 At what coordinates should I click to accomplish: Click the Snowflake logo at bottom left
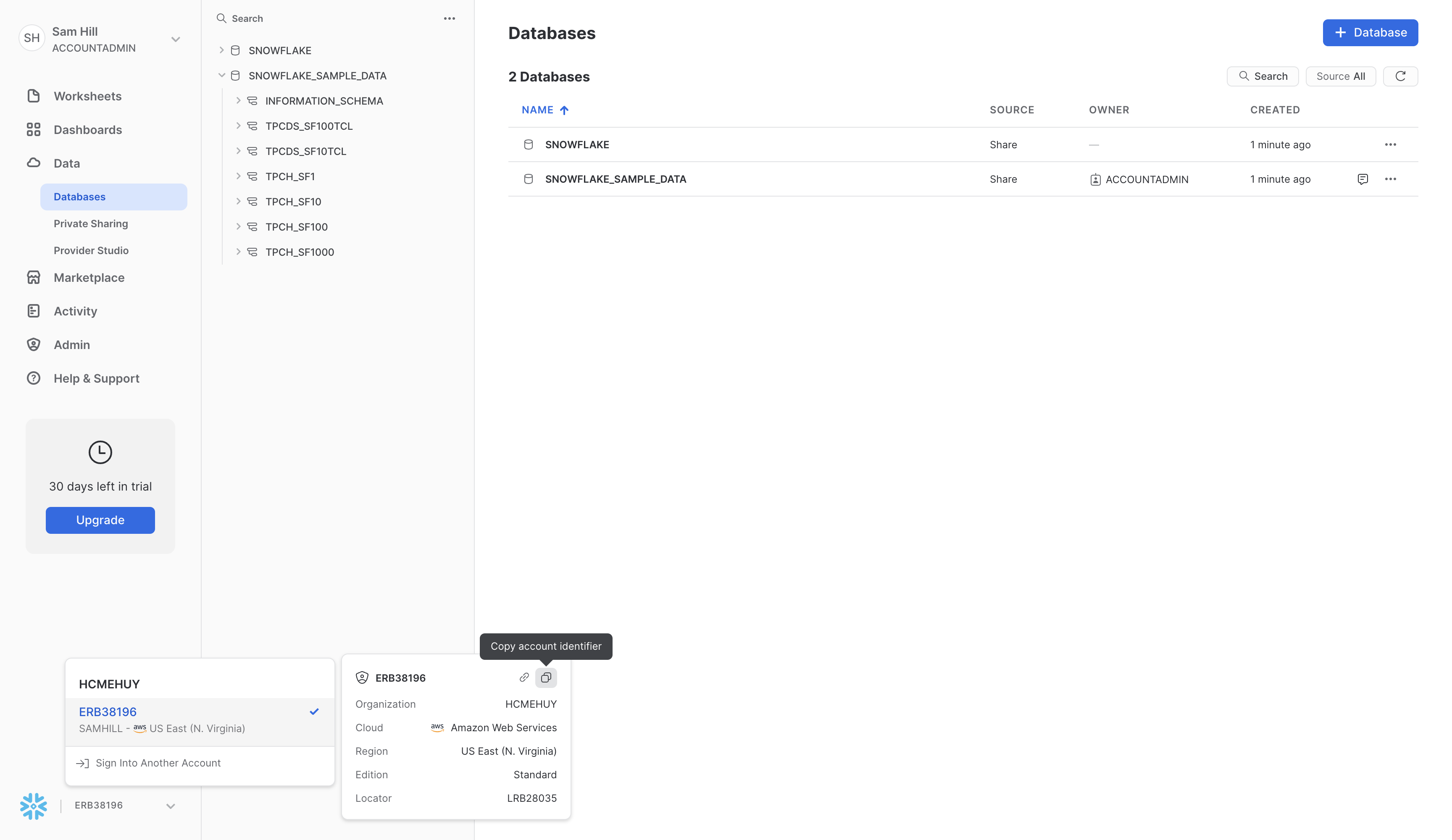(x=34, y=806)
